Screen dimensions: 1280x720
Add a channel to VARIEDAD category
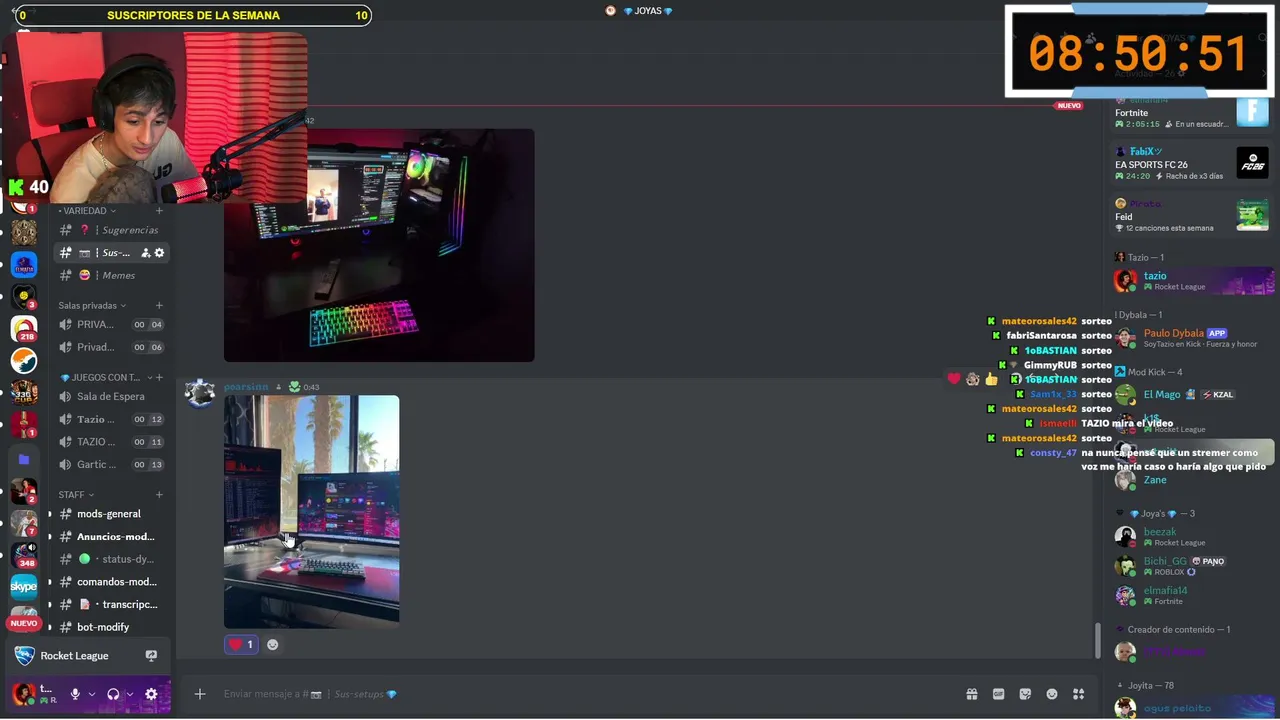tap(159, 211)
